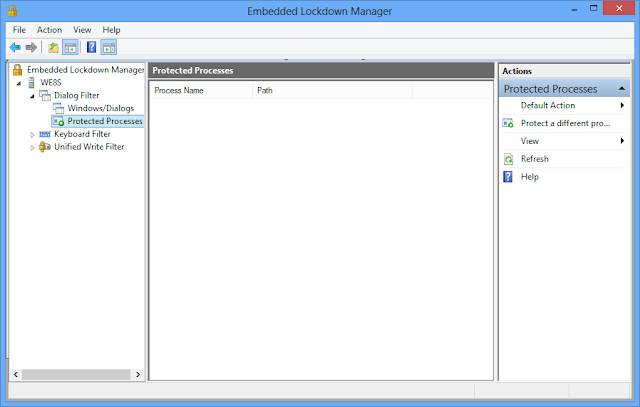Click the Back arrow toolbar icon
The width and height of the screenshot is (640, 407).
[x=15, y=47]
